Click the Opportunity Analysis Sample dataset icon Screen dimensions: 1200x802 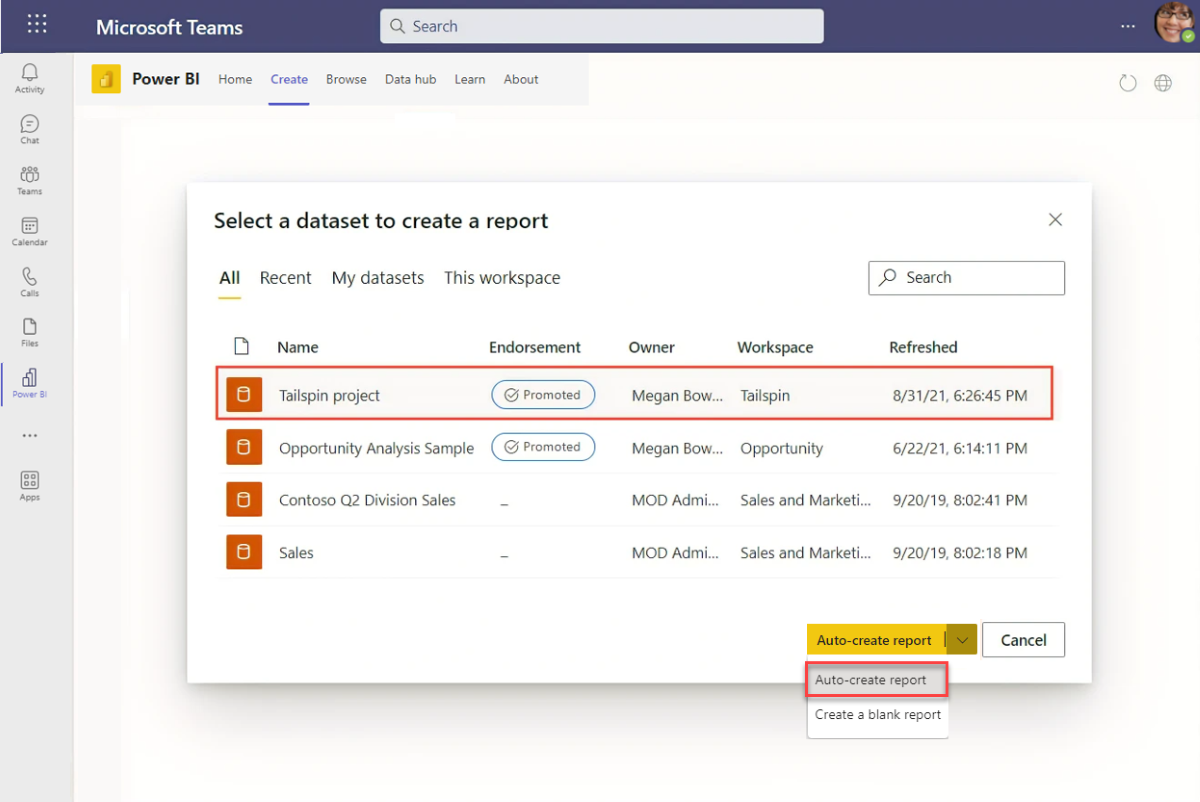[244, 447]
